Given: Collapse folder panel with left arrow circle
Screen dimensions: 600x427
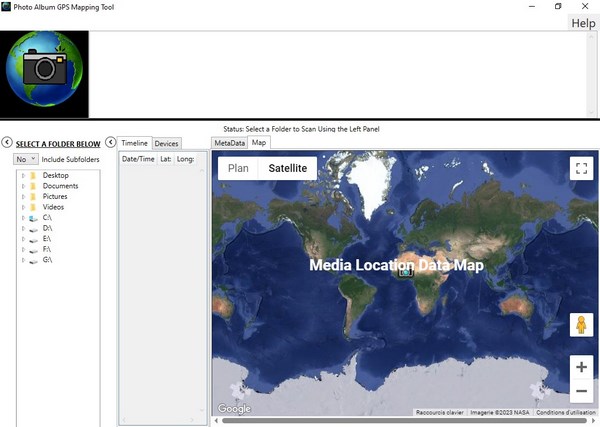Looking at the screenshot, I should tap(7, 142).
